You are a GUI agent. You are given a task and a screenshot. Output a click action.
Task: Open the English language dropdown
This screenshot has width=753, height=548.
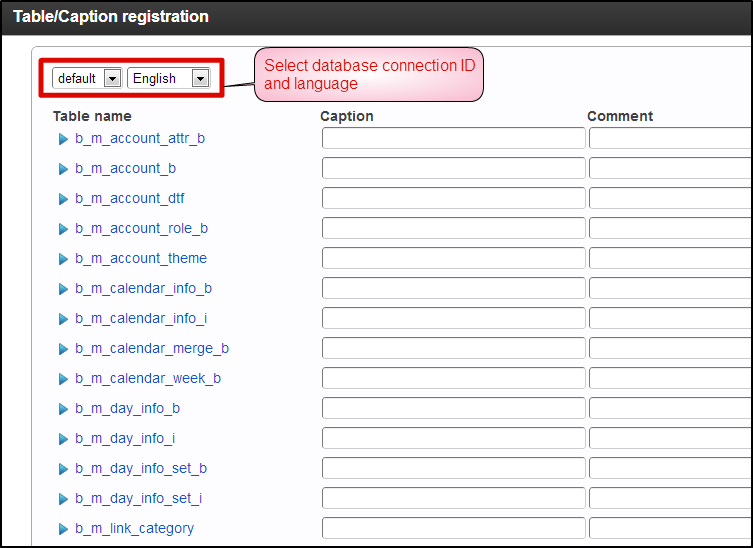169,78
